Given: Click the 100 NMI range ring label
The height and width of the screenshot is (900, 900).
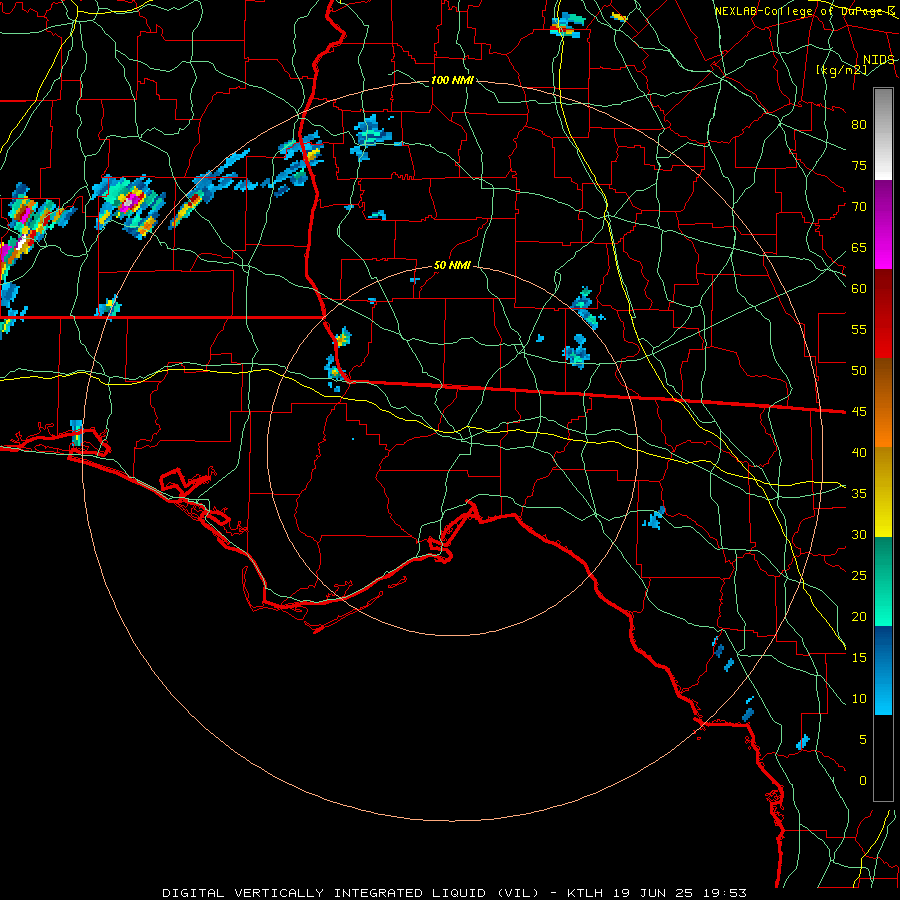Looking at the screenshot, I should coord(452,80).
